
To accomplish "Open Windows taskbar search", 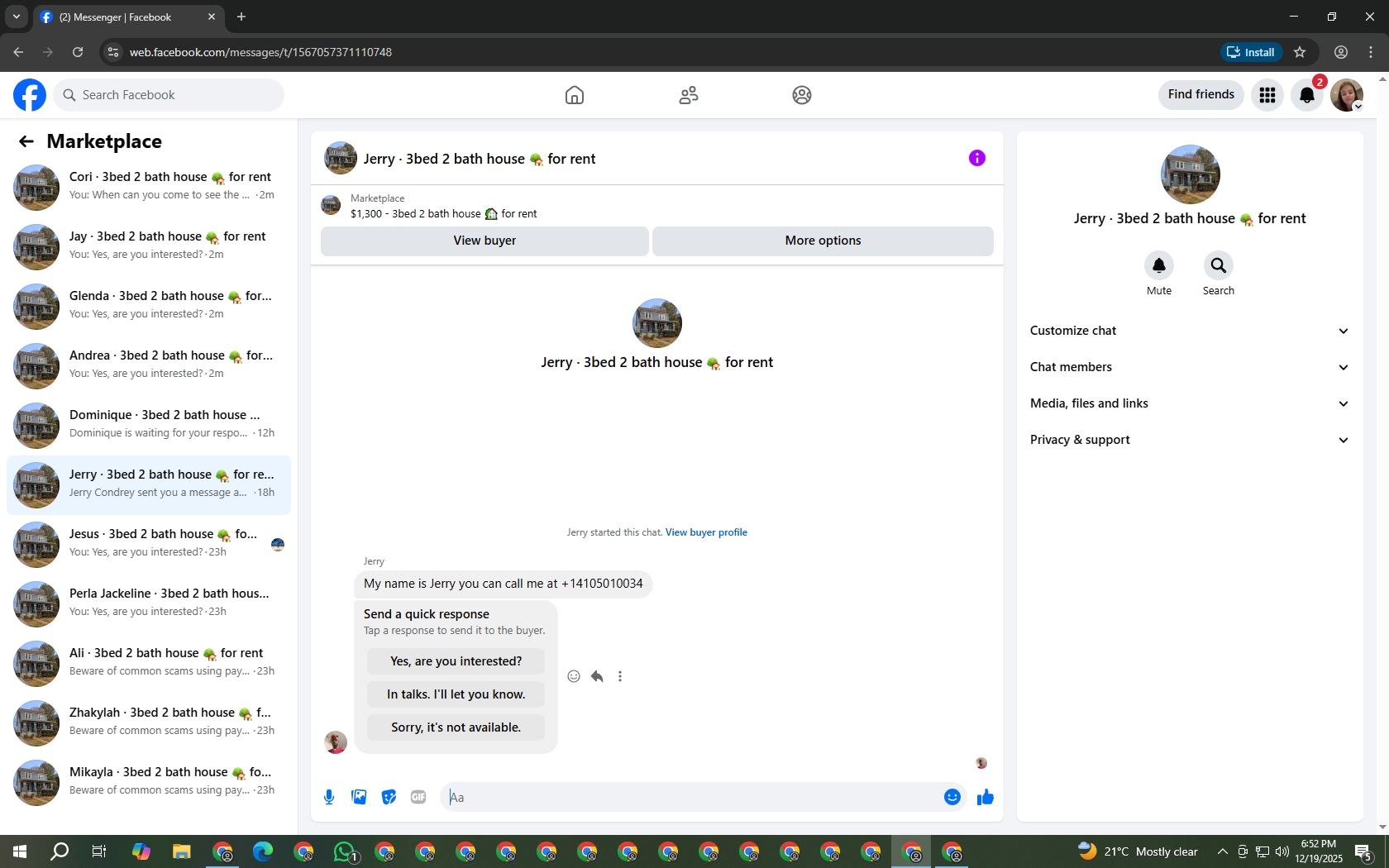I will [x=60, y=851].
